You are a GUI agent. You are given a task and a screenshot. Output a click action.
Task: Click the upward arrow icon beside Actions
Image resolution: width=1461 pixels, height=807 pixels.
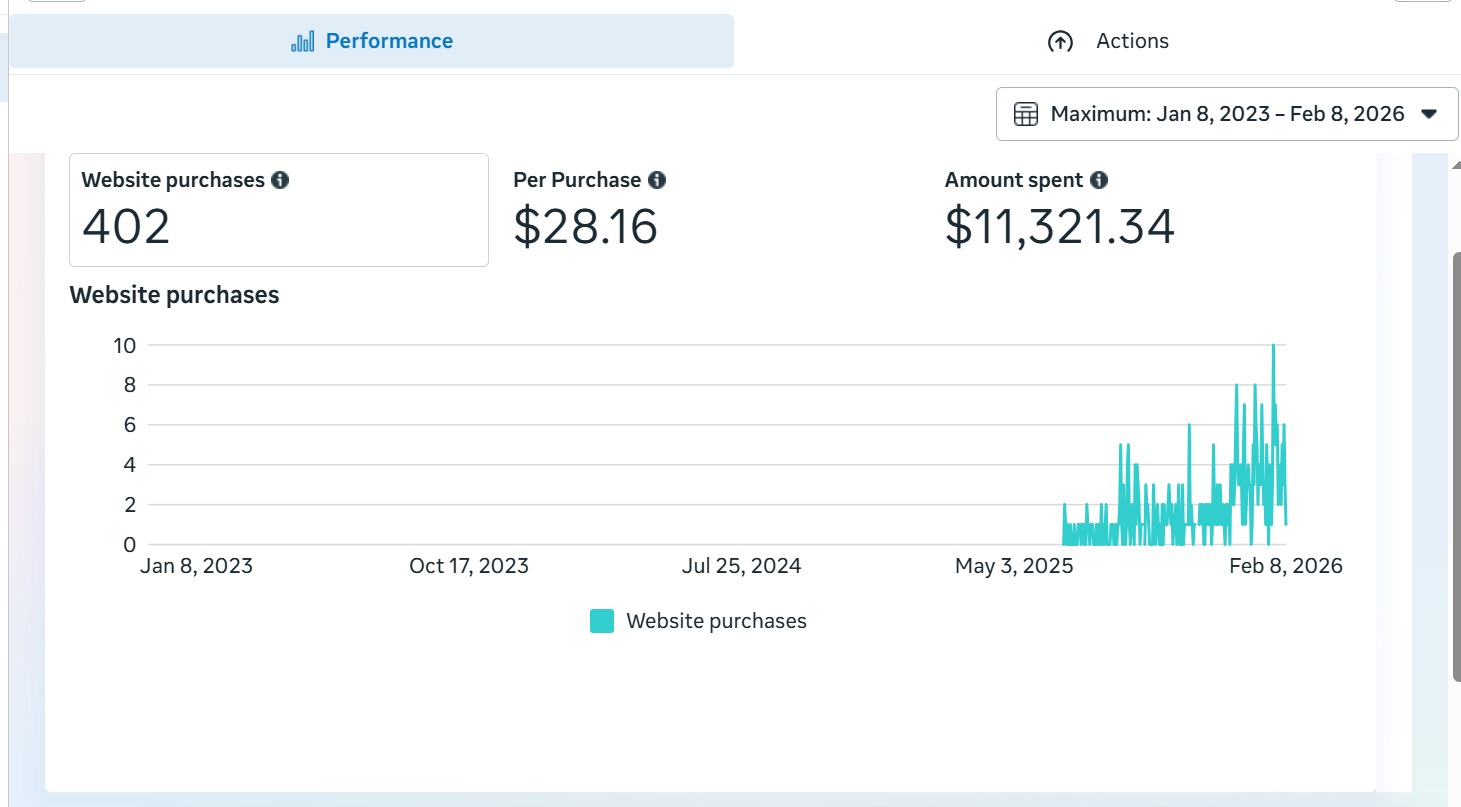tap(1060, 41)
